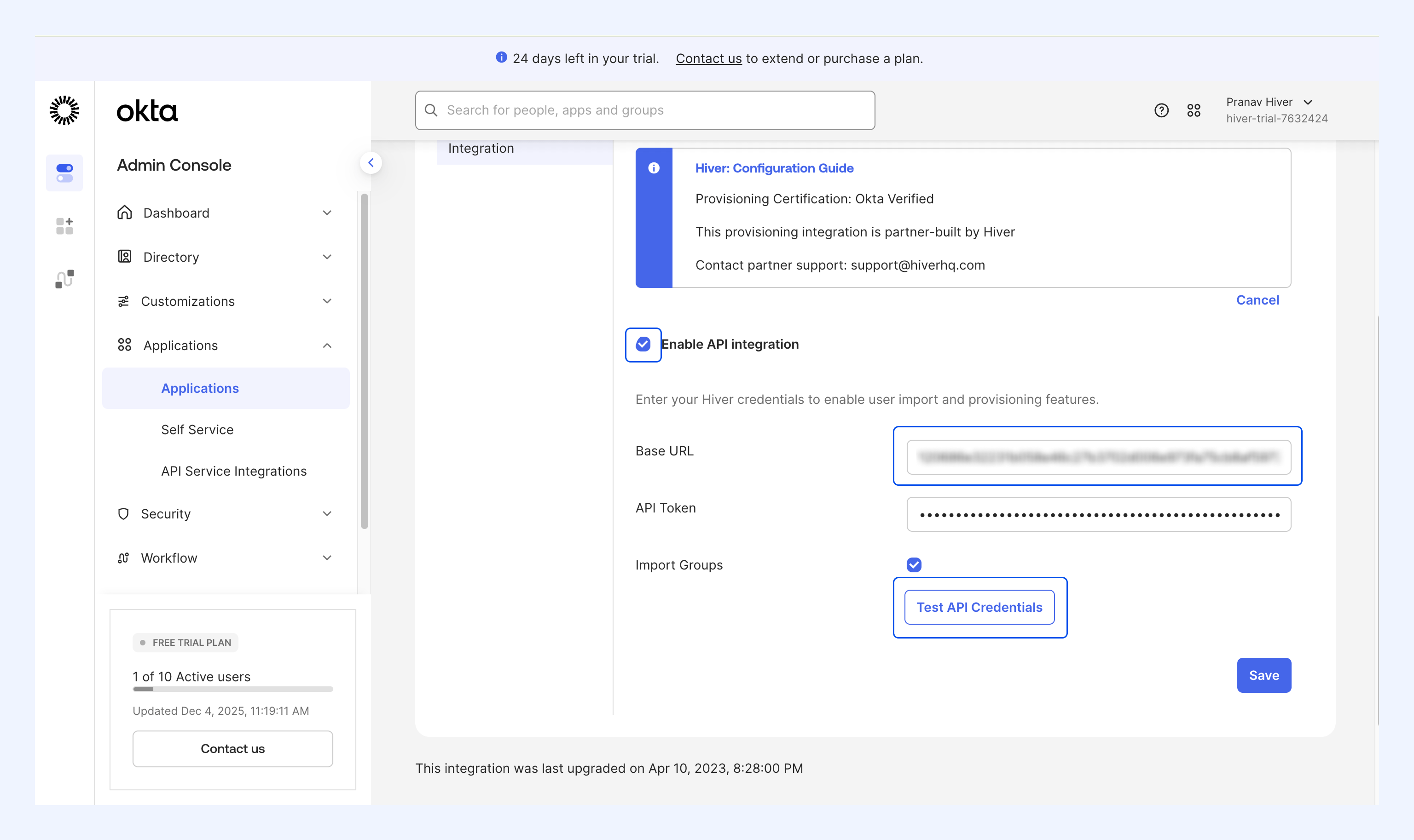Click the integration last upgraded date text
The width and height of the screenshot is (1414, 840).
[x=609, y=768]
